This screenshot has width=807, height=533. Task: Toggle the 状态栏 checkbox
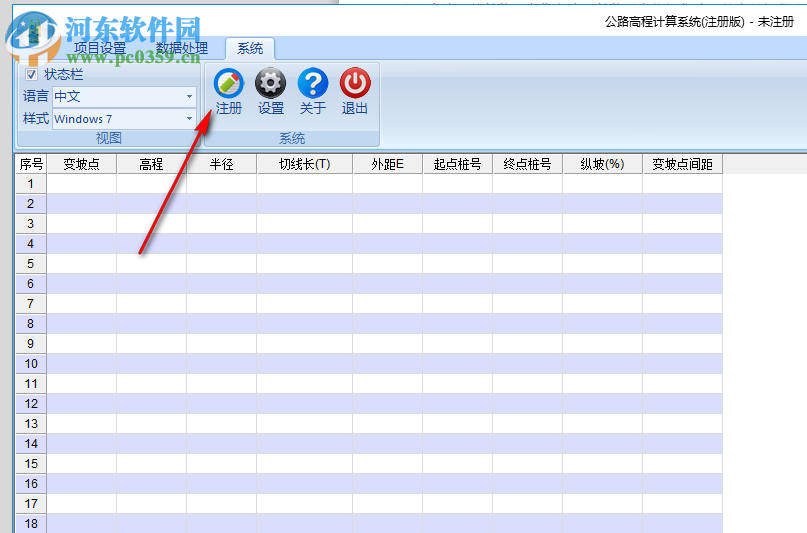(x=31, y=75)
